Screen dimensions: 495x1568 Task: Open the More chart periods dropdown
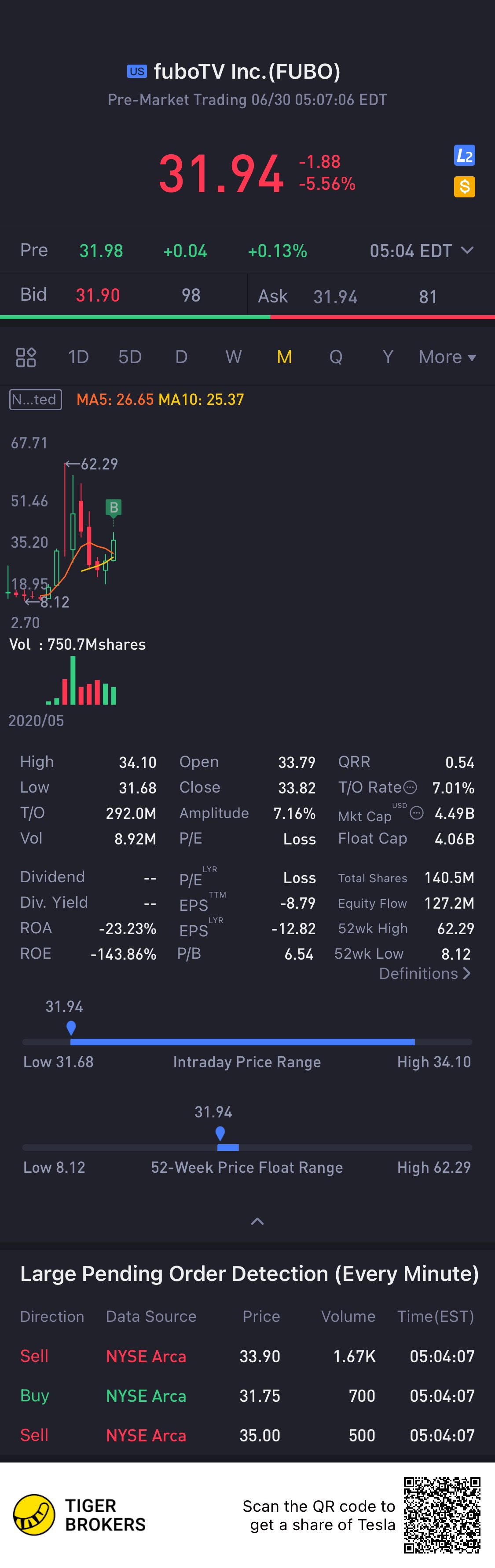click(447, 357)
